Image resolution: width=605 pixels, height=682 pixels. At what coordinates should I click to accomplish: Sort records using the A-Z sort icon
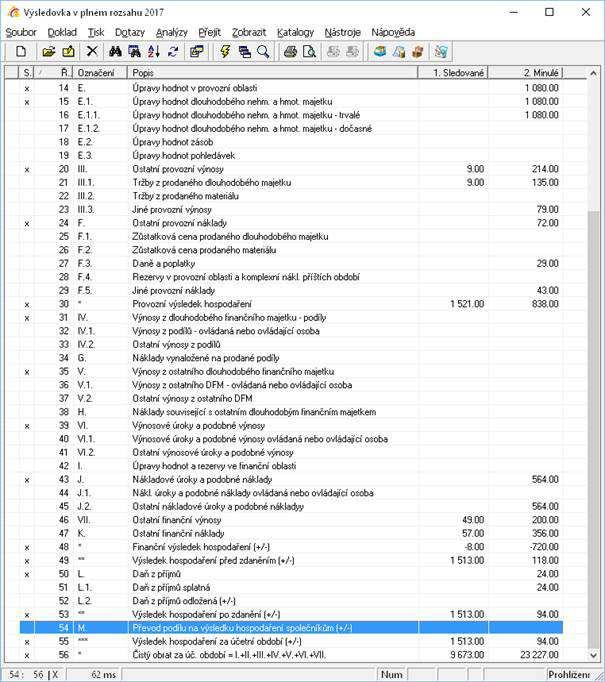[154, 52]
